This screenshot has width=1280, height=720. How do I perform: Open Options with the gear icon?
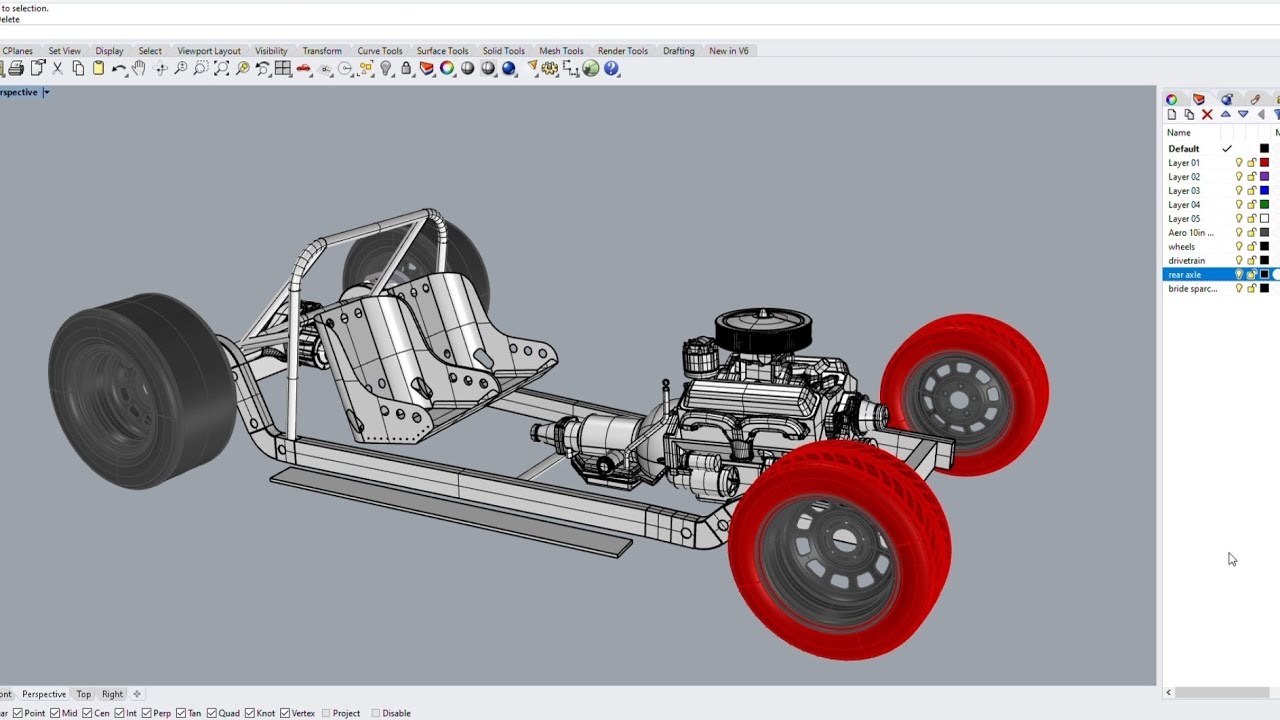coord(550,68)
